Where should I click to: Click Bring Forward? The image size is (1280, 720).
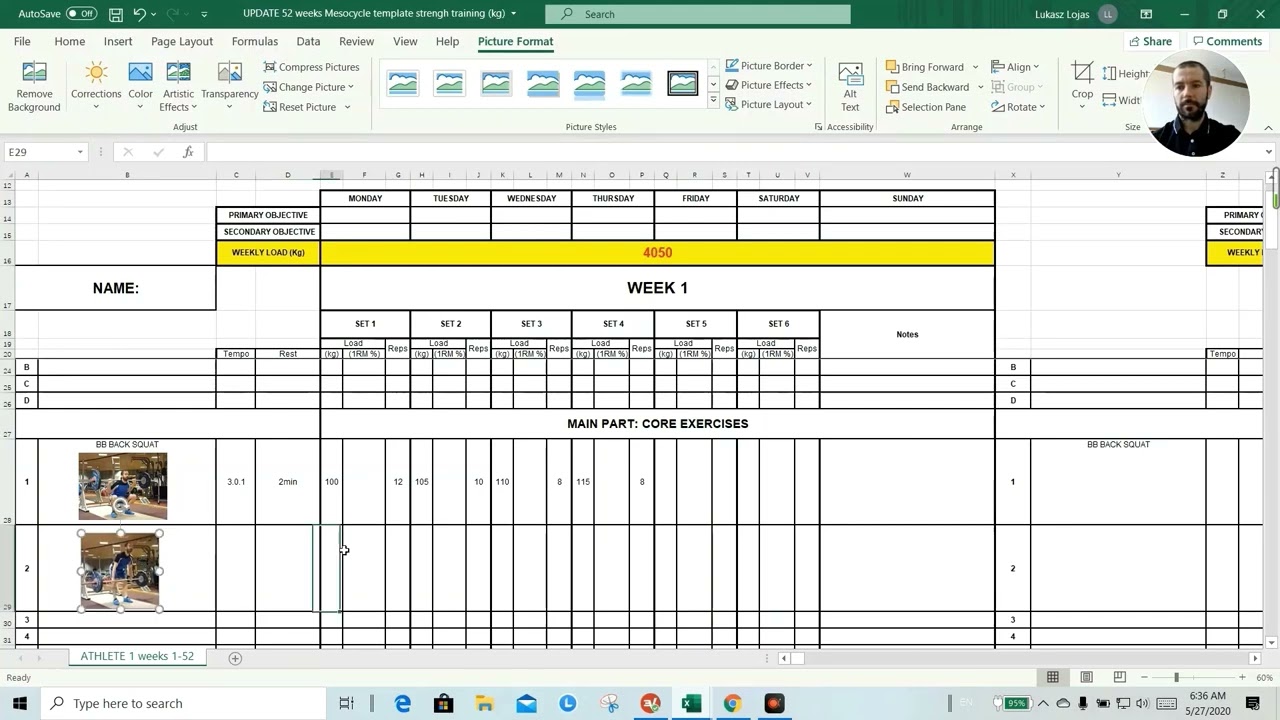point(925,67)
